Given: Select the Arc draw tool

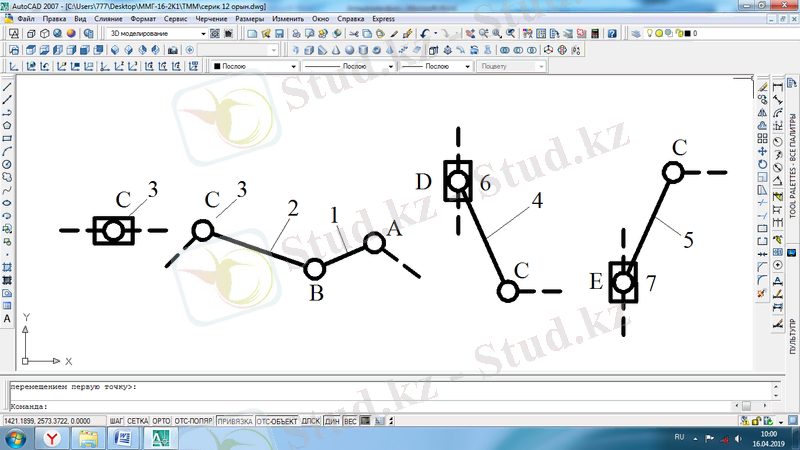Looking at the screenshot, I should point(7,152).
